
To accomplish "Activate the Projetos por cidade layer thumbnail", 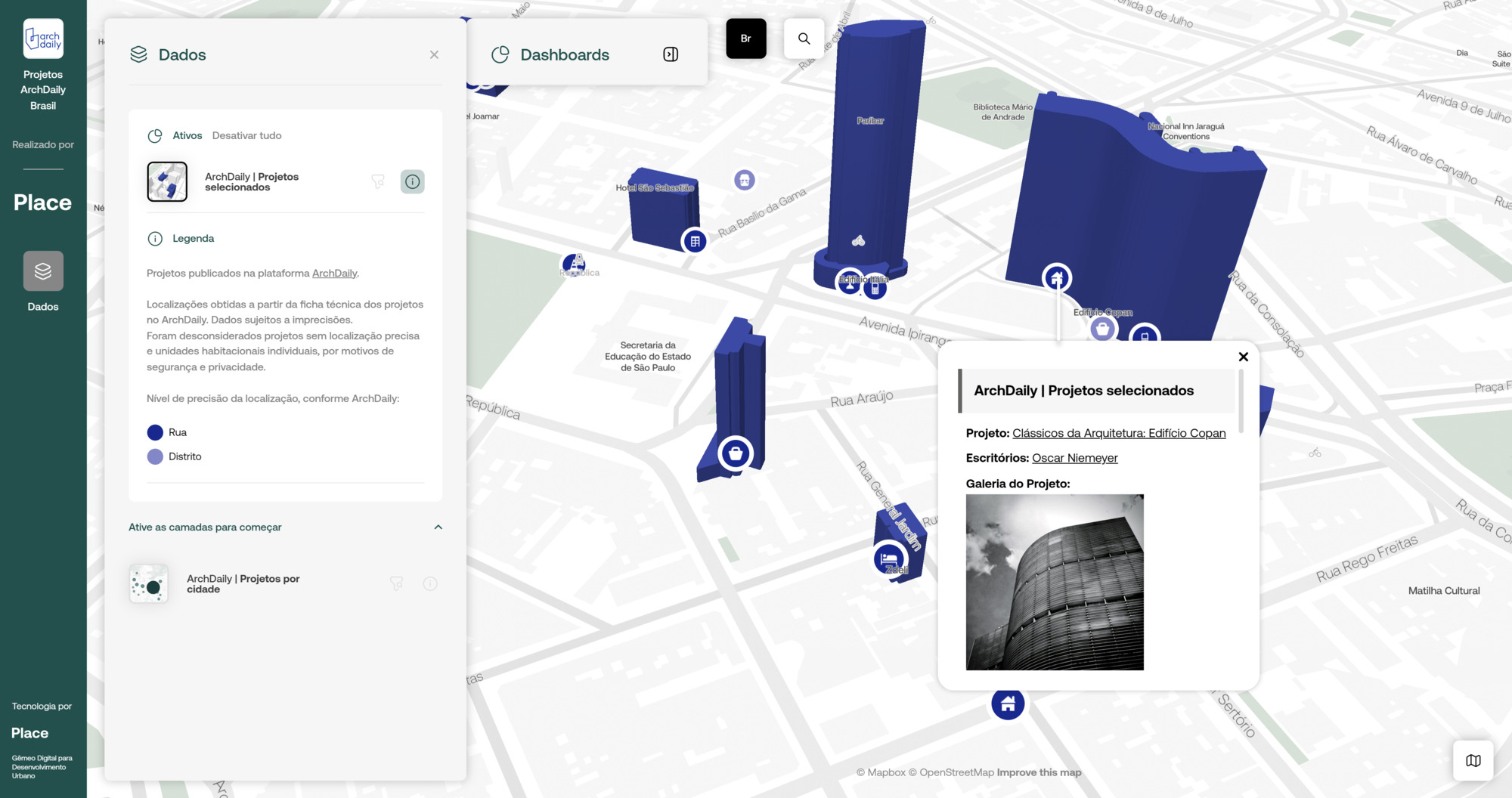I will pos(149,583).
